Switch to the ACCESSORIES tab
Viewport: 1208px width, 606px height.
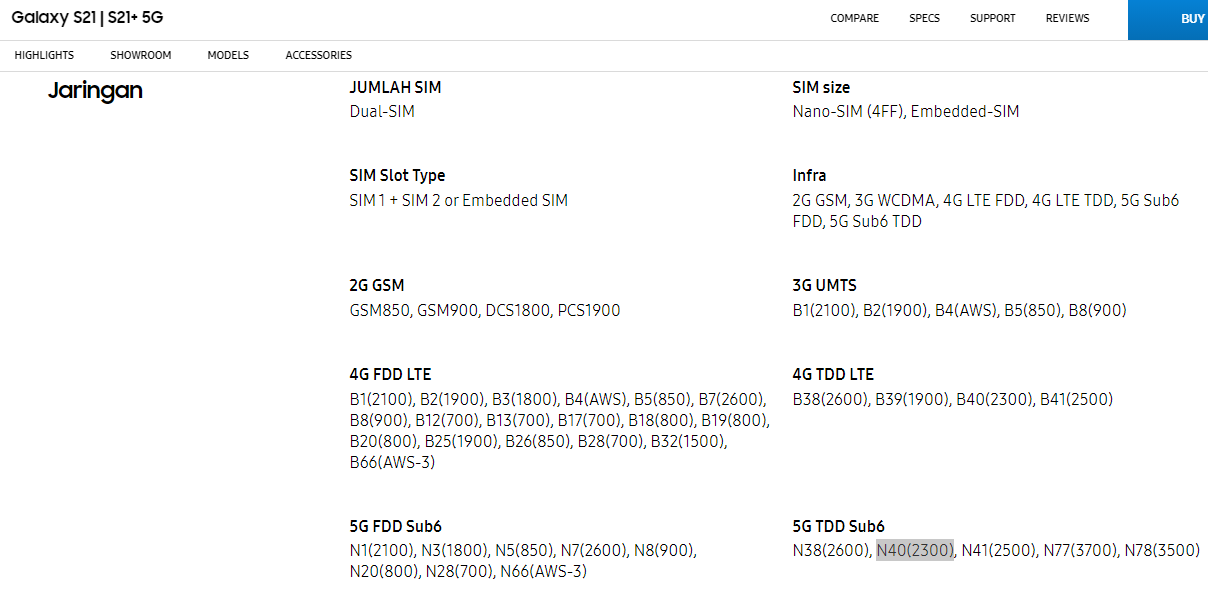pyautogui.click(x=318, y=56)
